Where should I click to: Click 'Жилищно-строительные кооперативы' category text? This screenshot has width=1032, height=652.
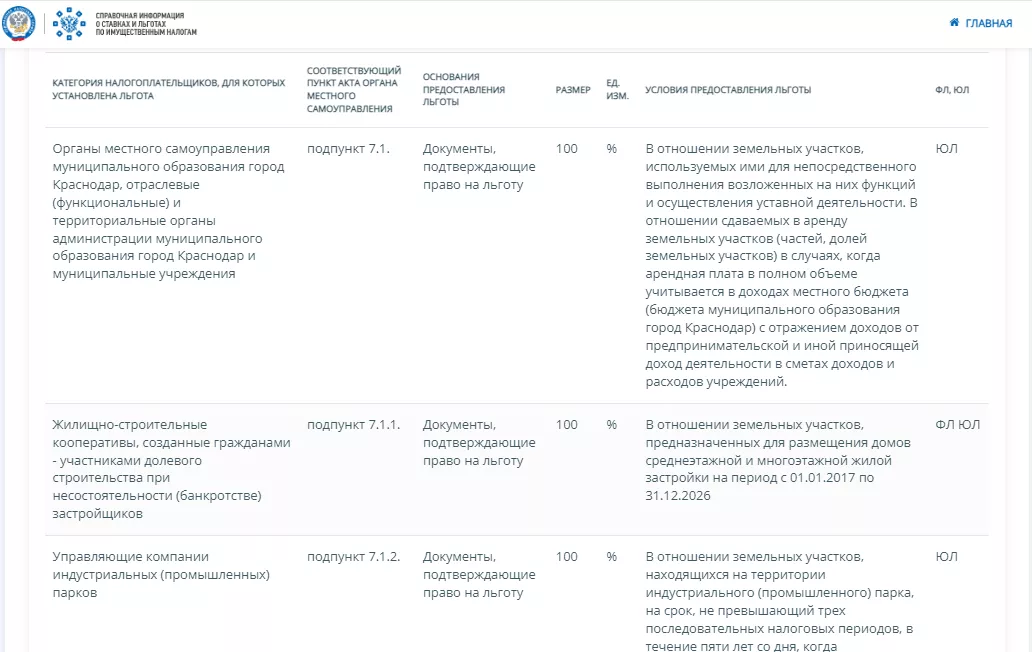coord(171,469)
